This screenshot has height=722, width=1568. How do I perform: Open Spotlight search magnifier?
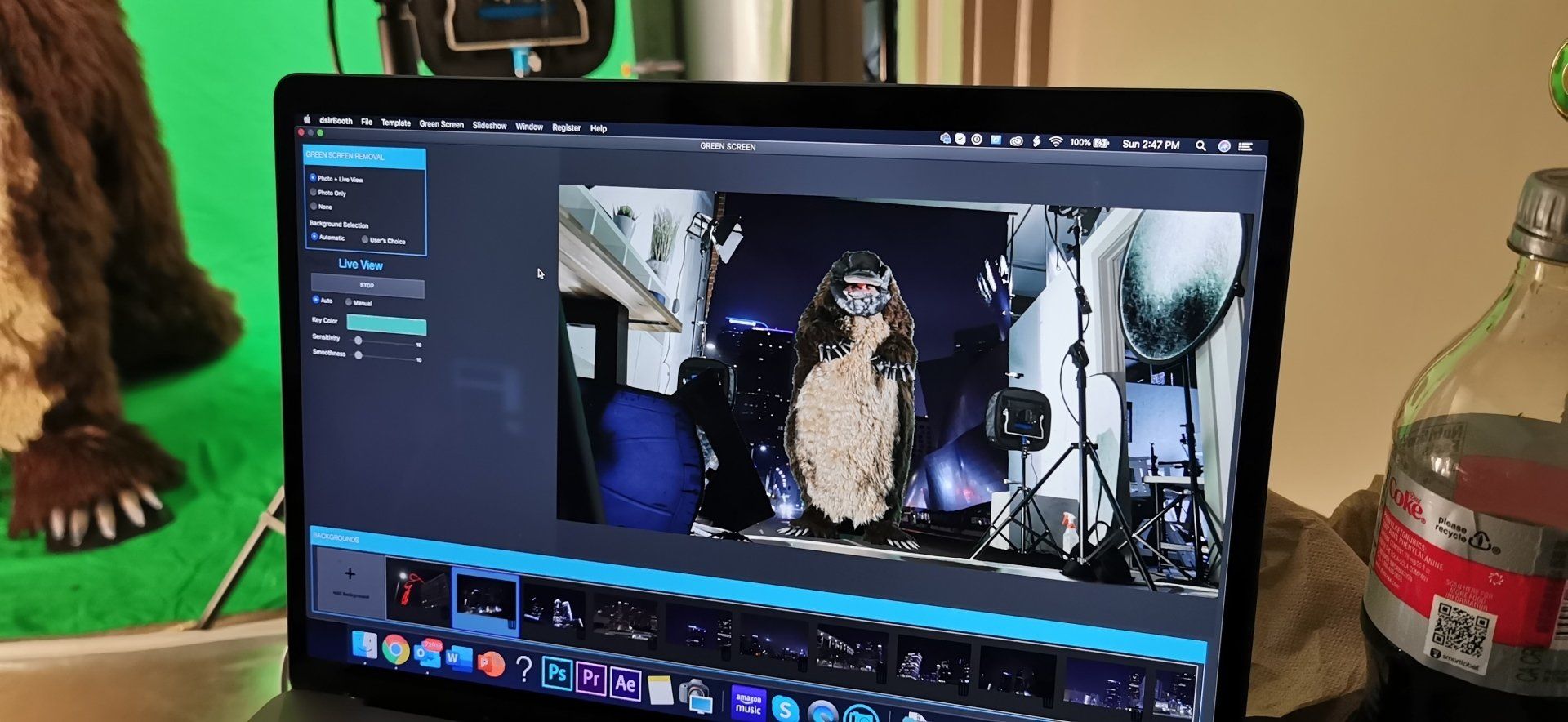tap(1200, 145)
